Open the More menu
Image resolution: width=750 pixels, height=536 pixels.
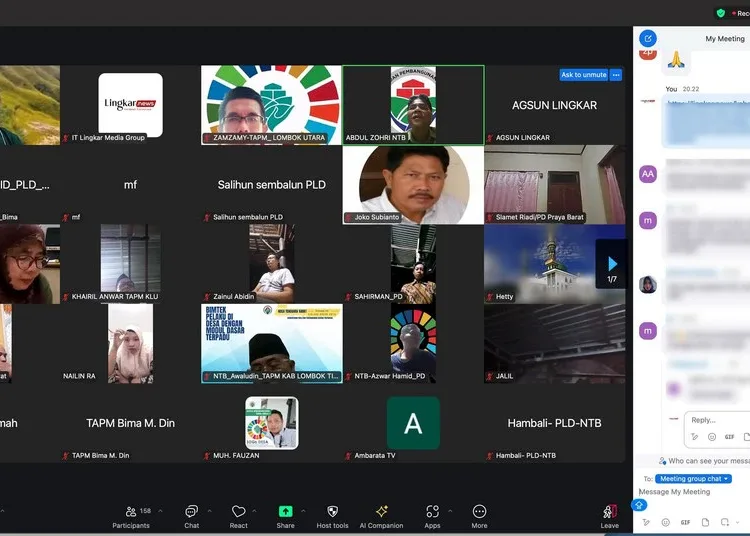[x=479, y=517]
